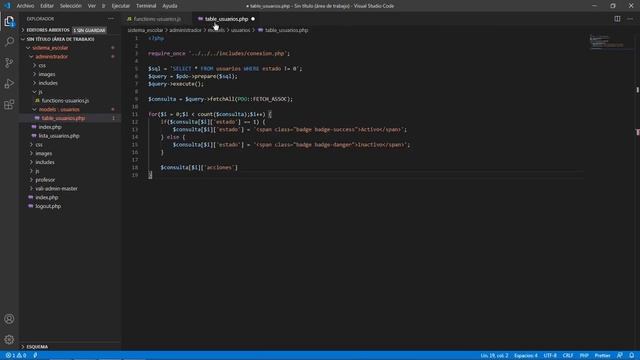Collapse Sin Título workspace section

(70, 39)
